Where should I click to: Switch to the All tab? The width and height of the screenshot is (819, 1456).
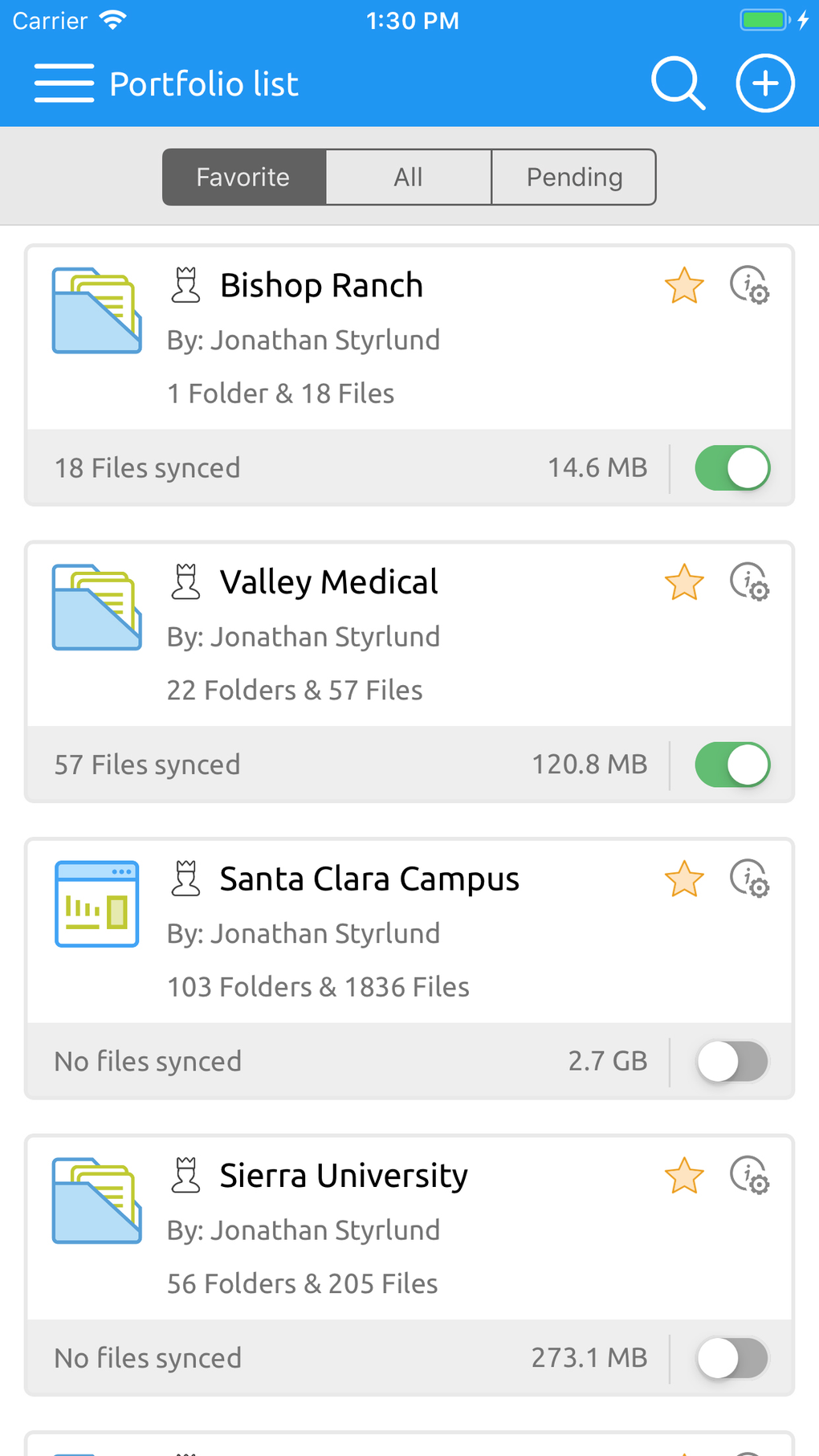tap(408, 177)
